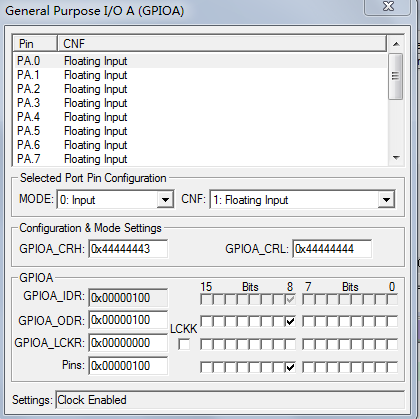Click the Clock Enabled settings field
The width and height of the screenshot is (420, 419).
pyautogui.click(x=230, y=400)
